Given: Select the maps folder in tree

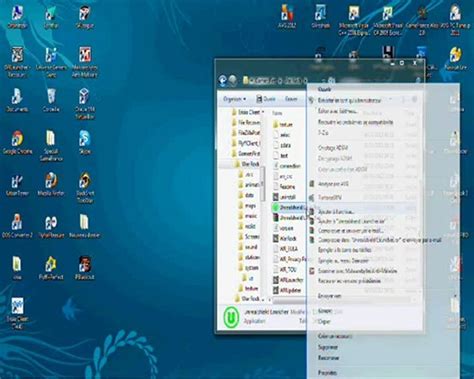Looking at the screenshot, I should click(247, 206).
